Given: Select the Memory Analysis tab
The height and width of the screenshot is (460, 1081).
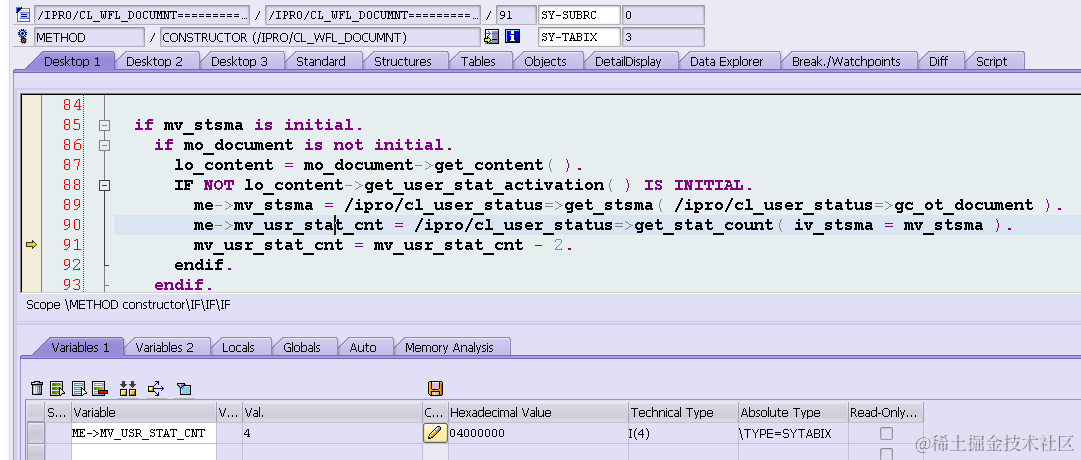Looking at the screenshot, I should (x=449, y=347).
